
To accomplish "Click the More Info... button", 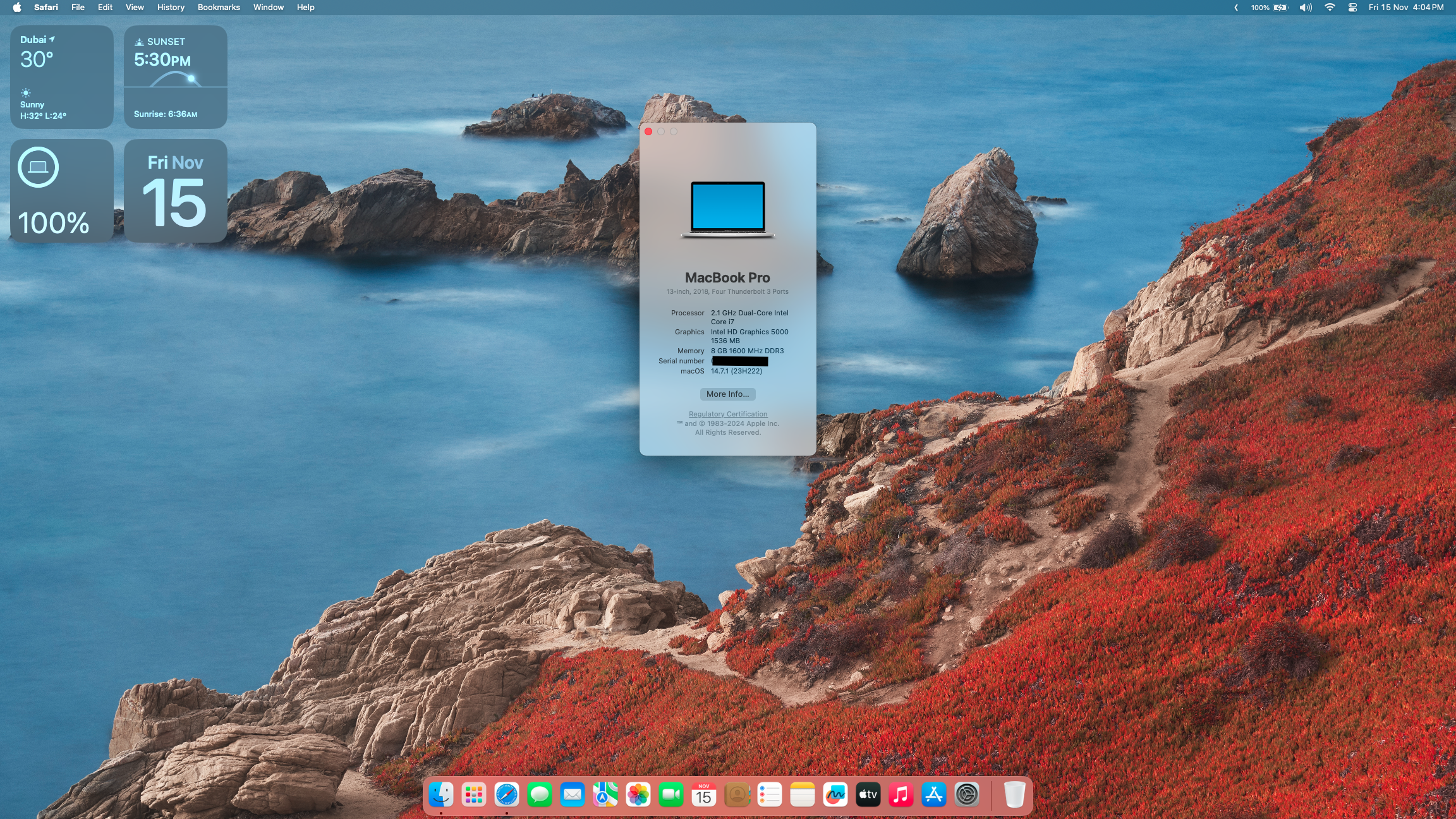I will point(727,394).
